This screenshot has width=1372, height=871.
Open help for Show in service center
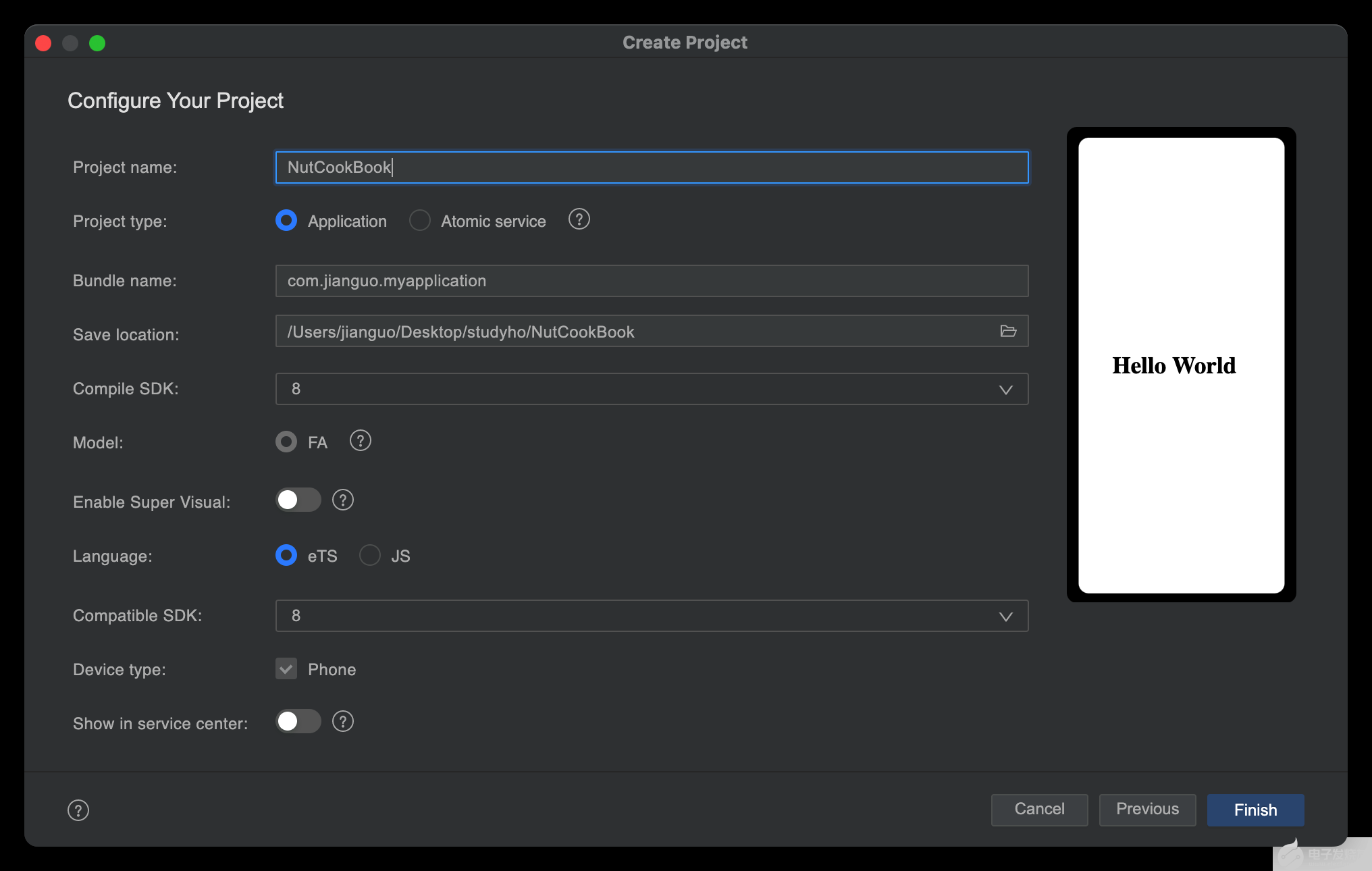click(342, 722)
